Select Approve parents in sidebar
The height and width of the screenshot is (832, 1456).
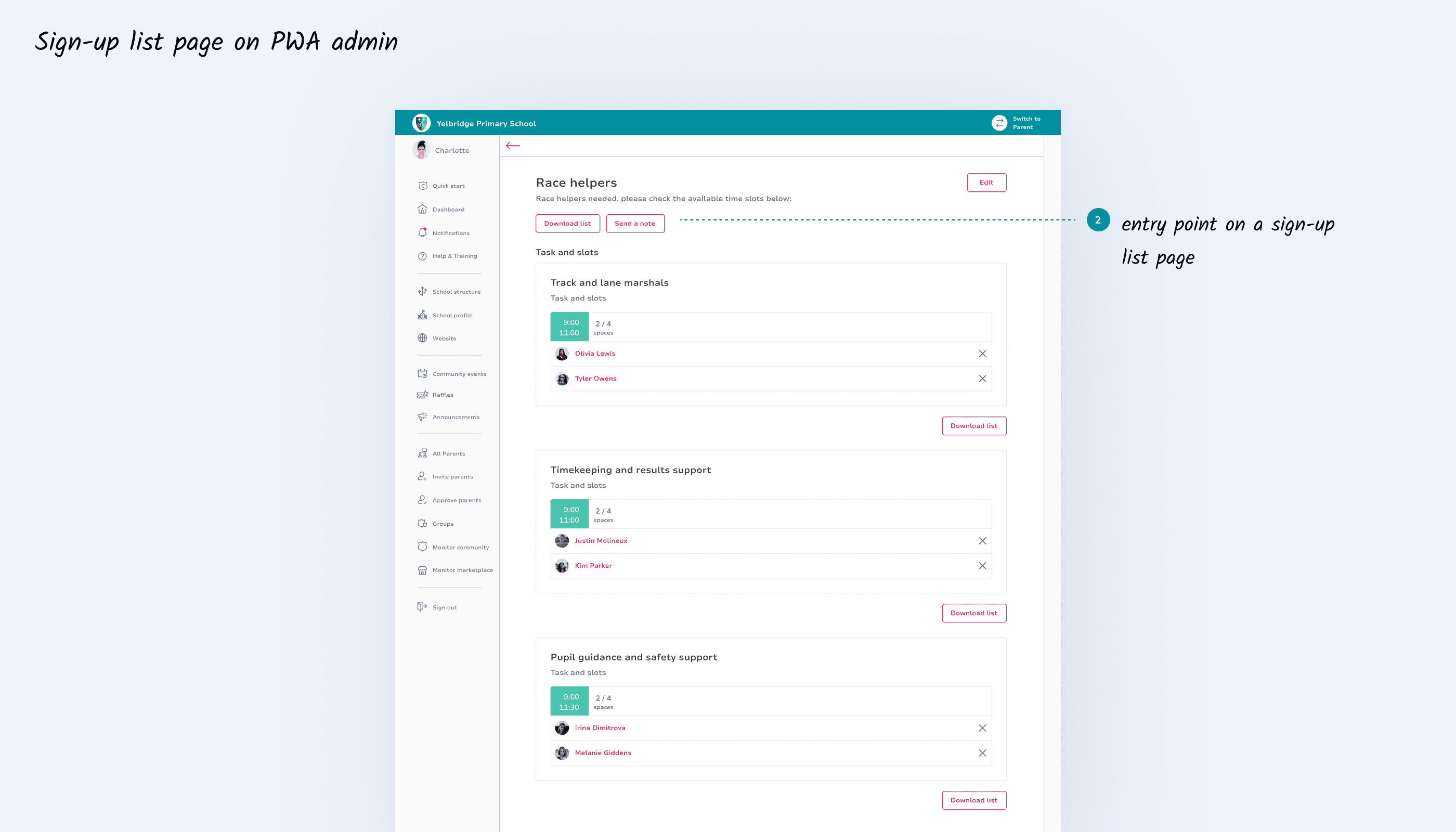(x=456, y=500)
